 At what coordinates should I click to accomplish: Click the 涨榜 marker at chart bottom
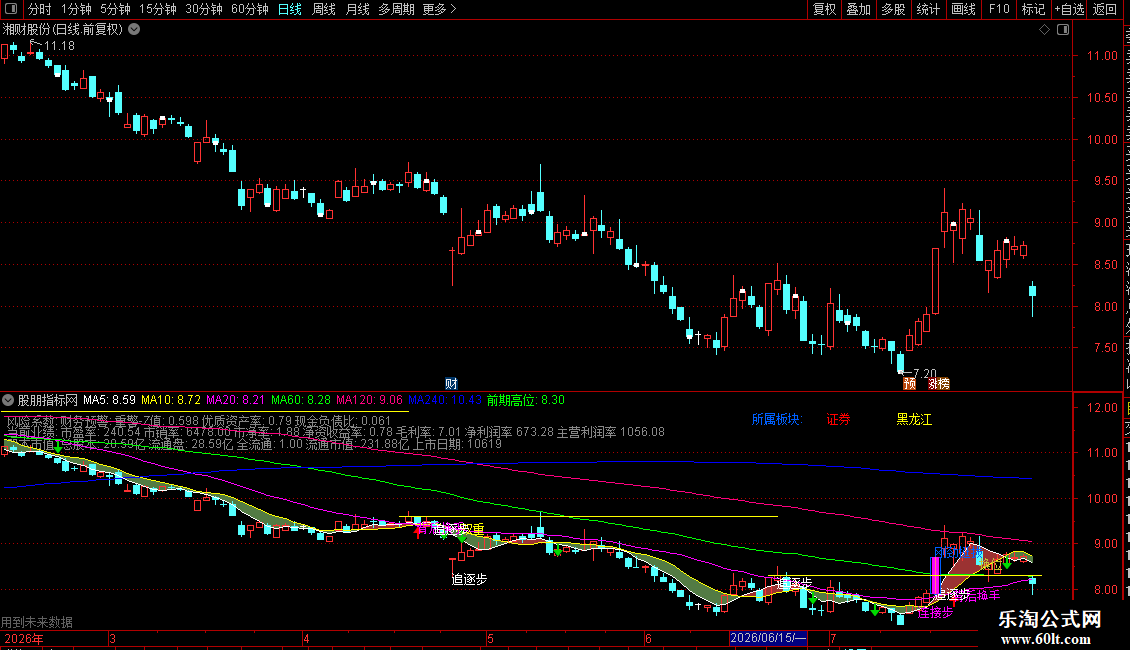[x=939, y=383]
